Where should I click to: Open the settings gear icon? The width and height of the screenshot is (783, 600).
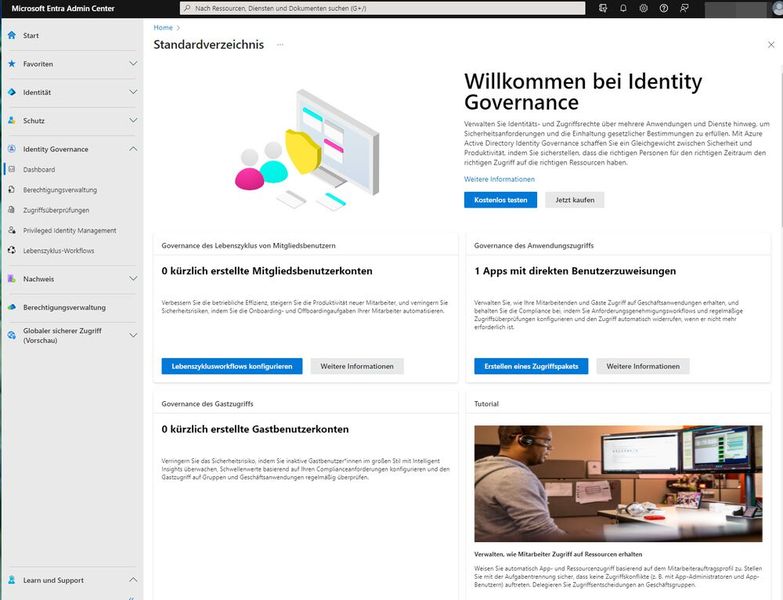click(644, 8)
